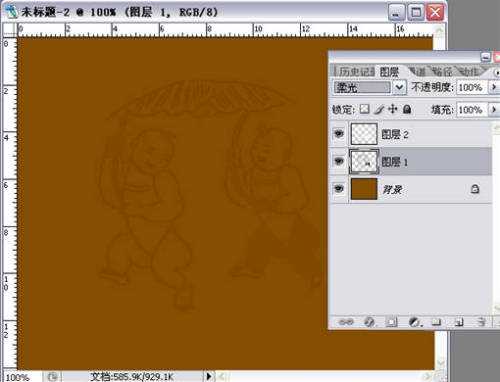Enable lock position option
Image resolution: width=500 pixels, height=382 pixels.
pos(393,109)
